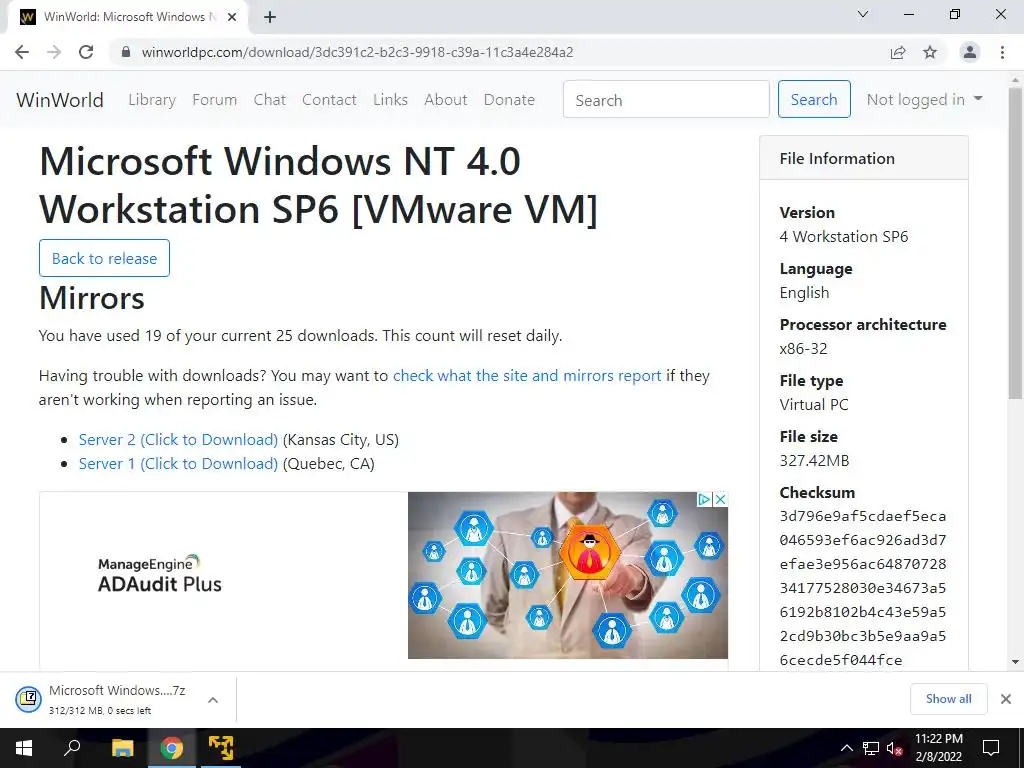1024x768 pixels.
Task: Download from Server 1 Quebec
Action: pos(178,464)
